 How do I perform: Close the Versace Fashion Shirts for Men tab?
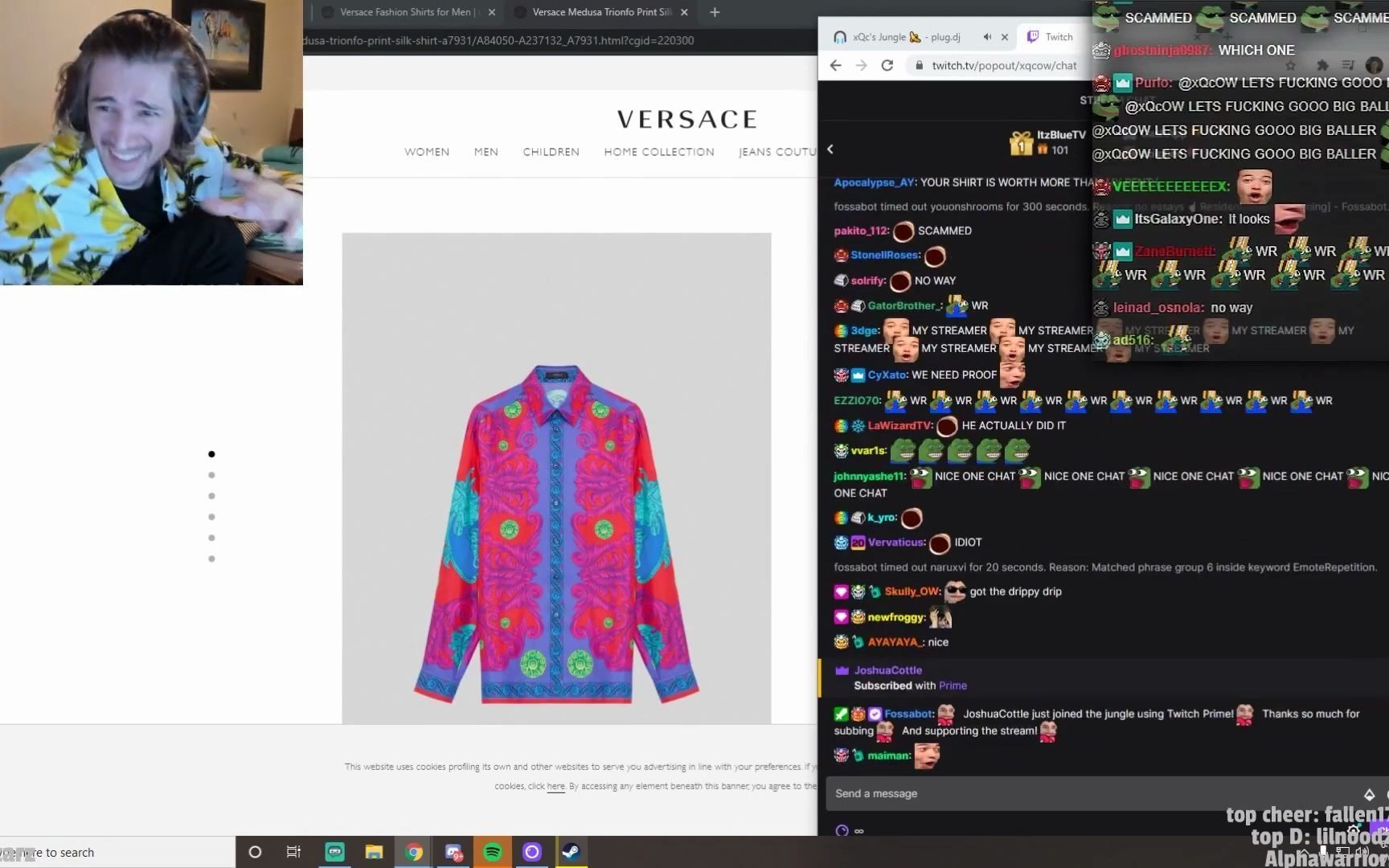[492, 13]
